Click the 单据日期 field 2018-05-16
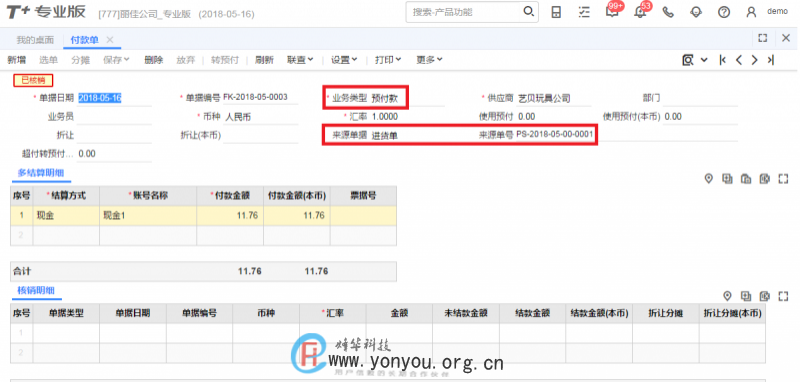The height and width of the screenshot is (382, 800). coord(114,98)
